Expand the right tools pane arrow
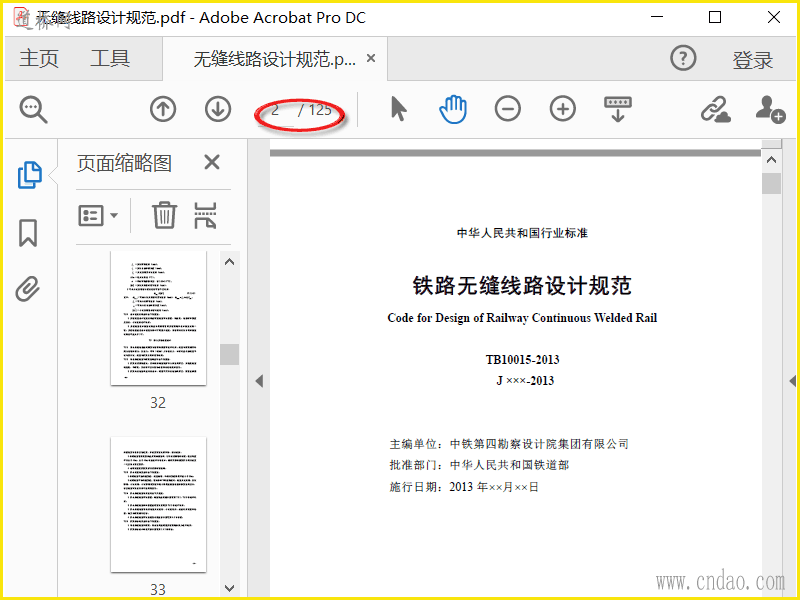The height and width of the screenshot is (600, 800). [792, 381]
